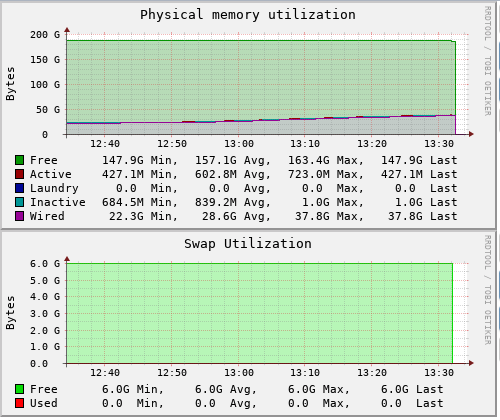Viewport: 500px width, 420px height.
Task: Click the purple Wired legend swatch
Action: [19, 216]
